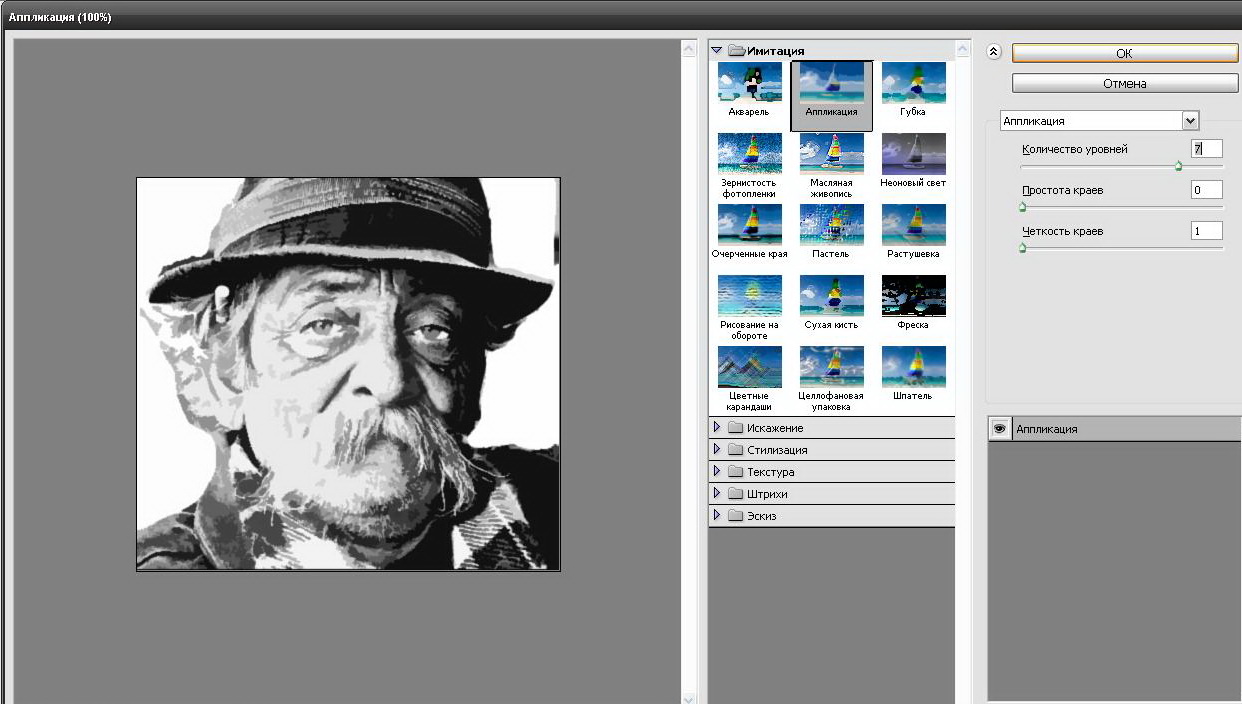Choose the Масляная живопись filter
This screenshot has width=1242, height=704.
pyautogui.click(x=831, y=154)
